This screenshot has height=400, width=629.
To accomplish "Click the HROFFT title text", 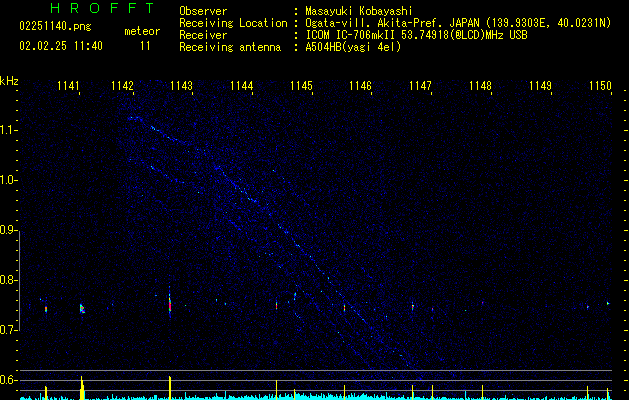I will click(103, 8).
